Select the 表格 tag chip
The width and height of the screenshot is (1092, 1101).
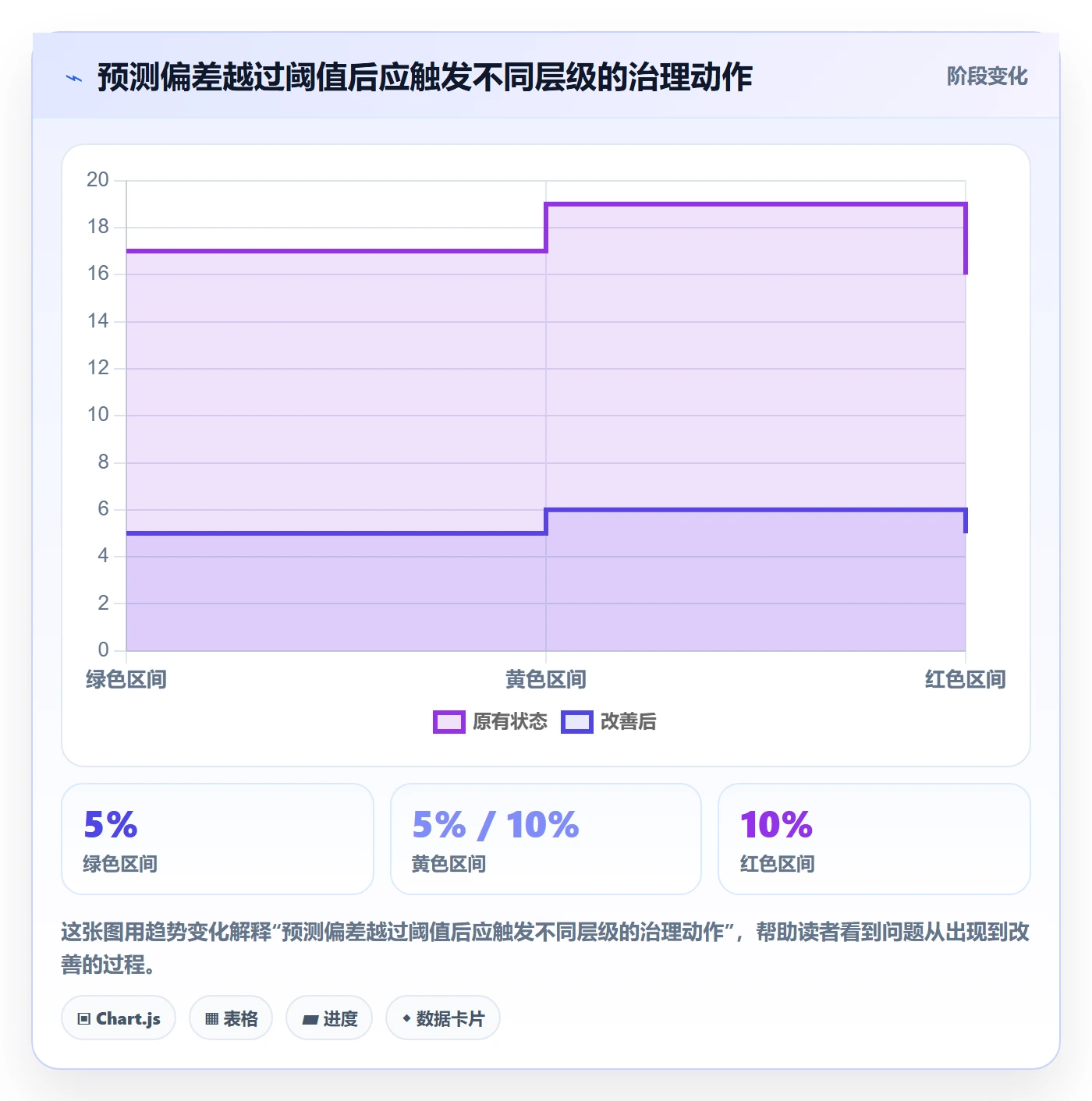pos(231,1018)
